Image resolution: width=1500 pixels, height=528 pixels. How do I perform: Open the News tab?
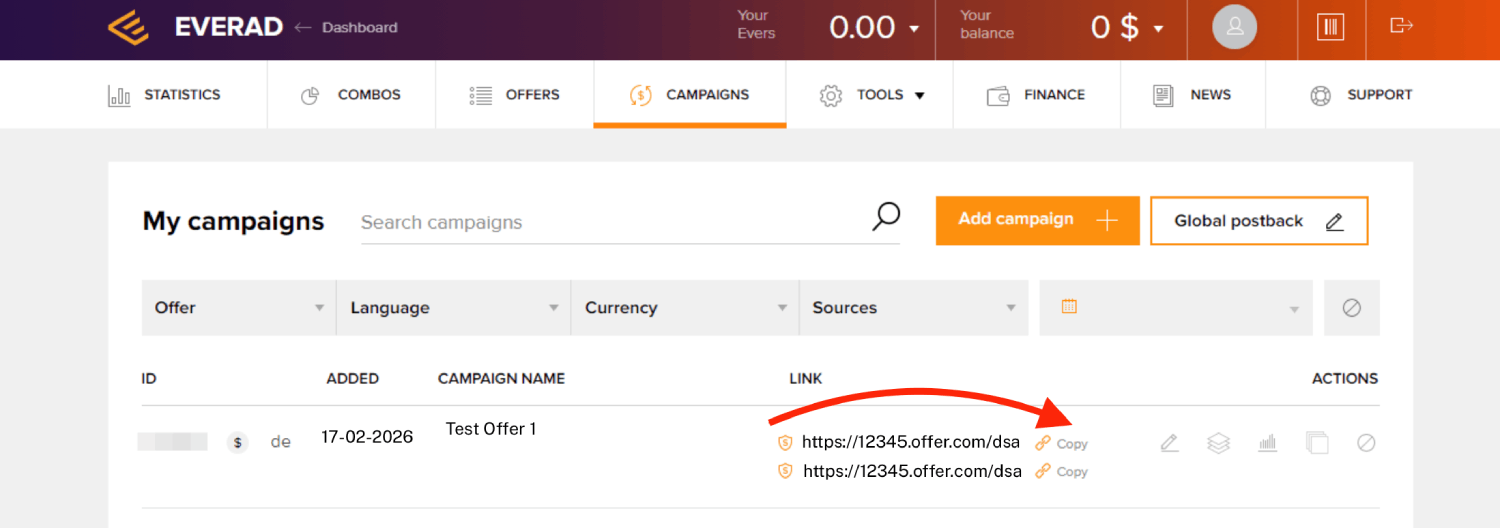pyautogui.click(x=1192, y=95)
